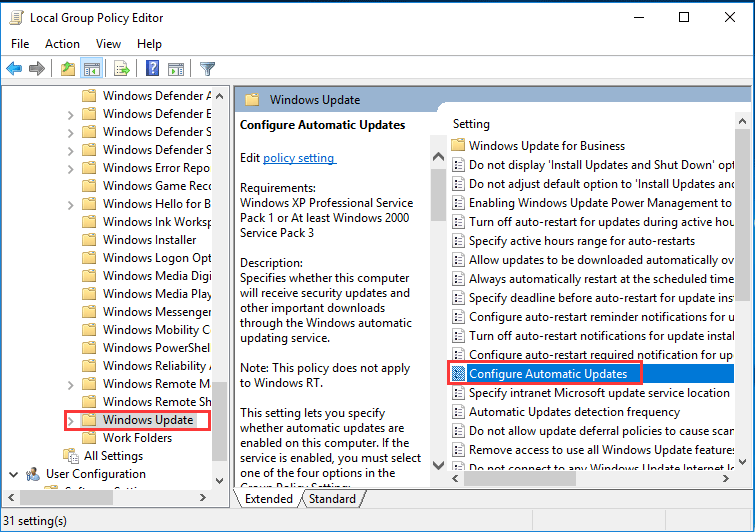The height and width of the screenshot is (532, 755).
Task: Open the Action menu
Action: 62,44
